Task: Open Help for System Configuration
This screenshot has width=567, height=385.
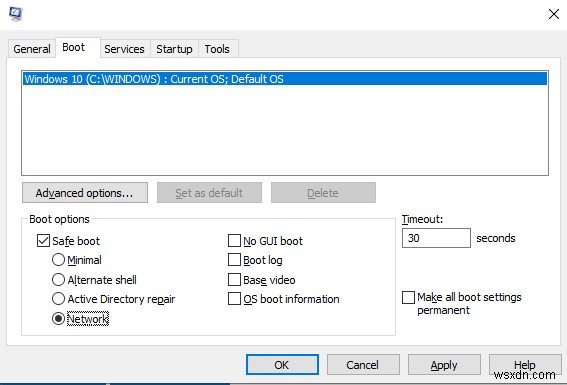Action: coord(525,364)
